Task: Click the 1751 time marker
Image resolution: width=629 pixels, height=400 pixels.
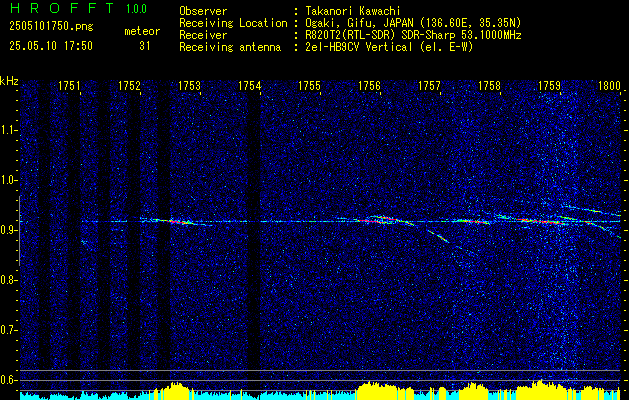Action: (69, 85)
